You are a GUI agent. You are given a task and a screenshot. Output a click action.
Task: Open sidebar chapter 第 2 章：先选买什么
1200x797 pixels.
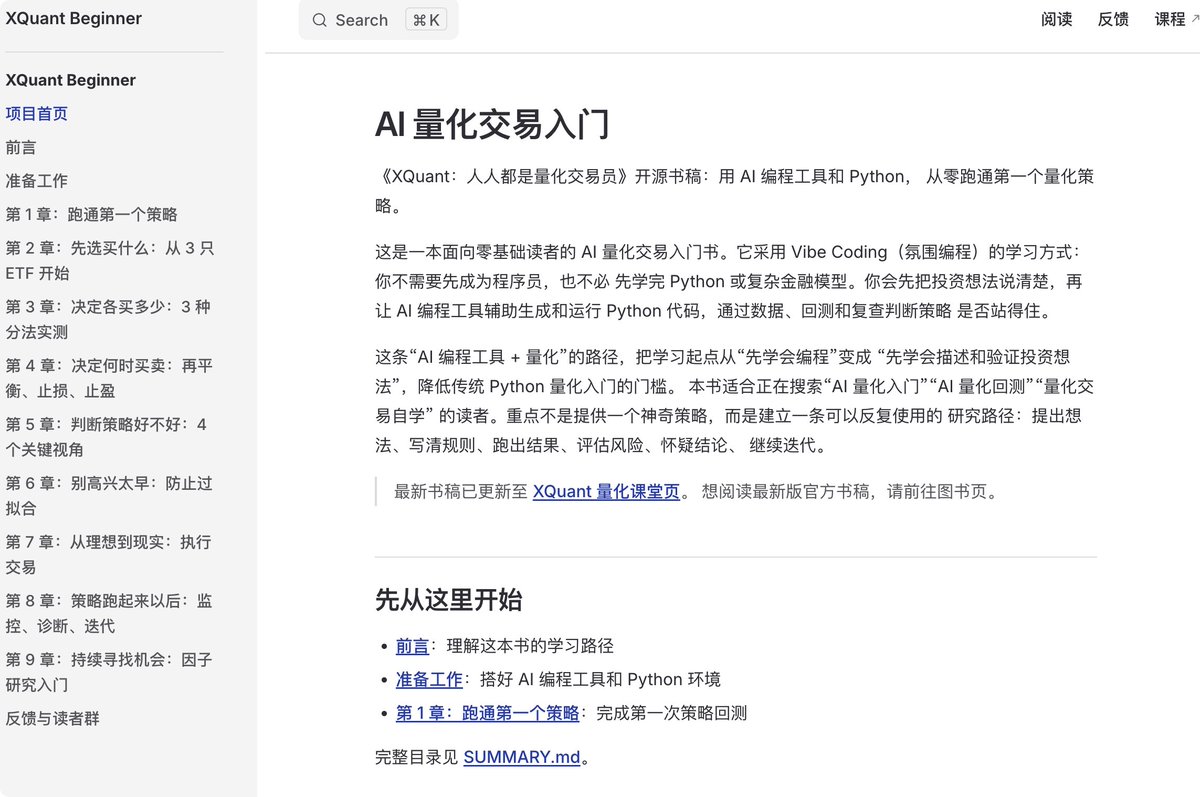tap(110, 260)
